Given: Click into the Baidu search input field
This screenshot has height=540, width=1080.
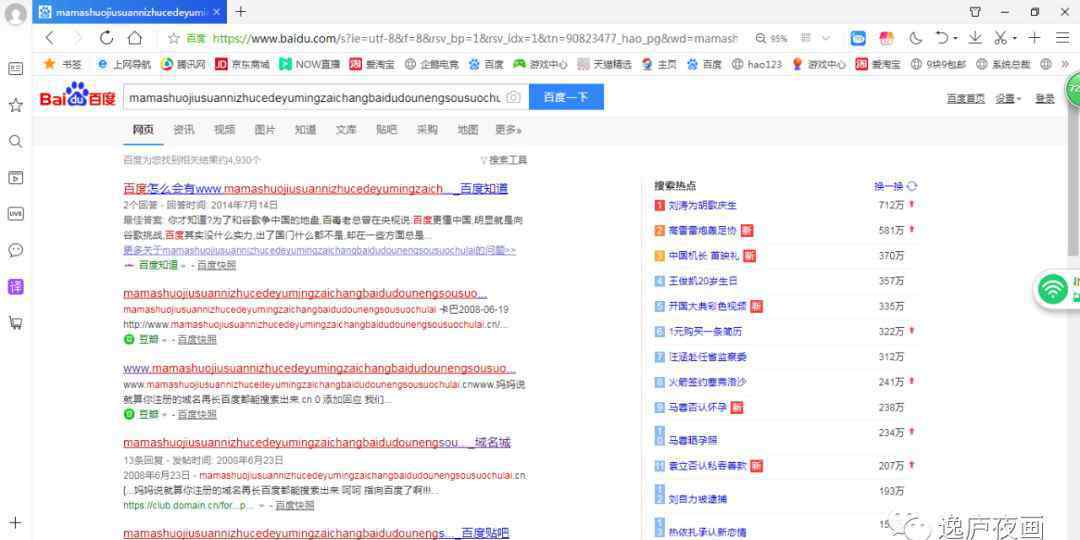Looking at the screenshot, I should (x=313, y=97).
